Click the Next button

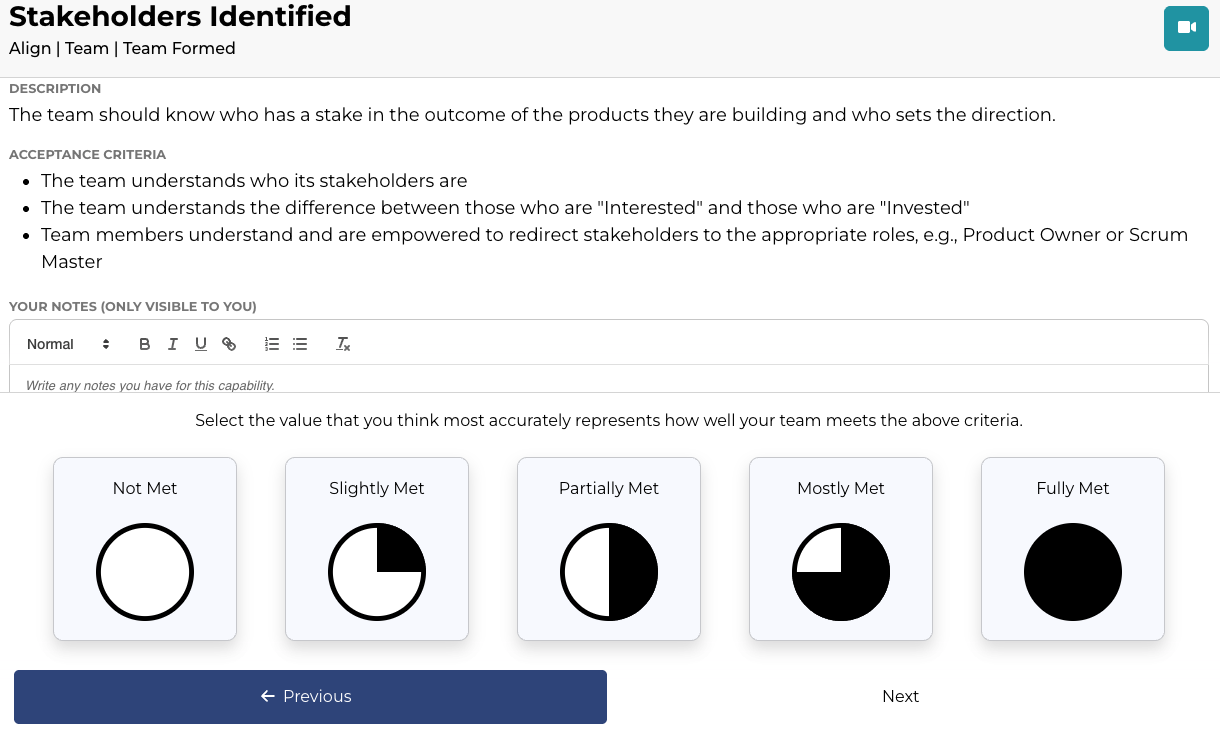pyautogui.click(x=900, y=697)
